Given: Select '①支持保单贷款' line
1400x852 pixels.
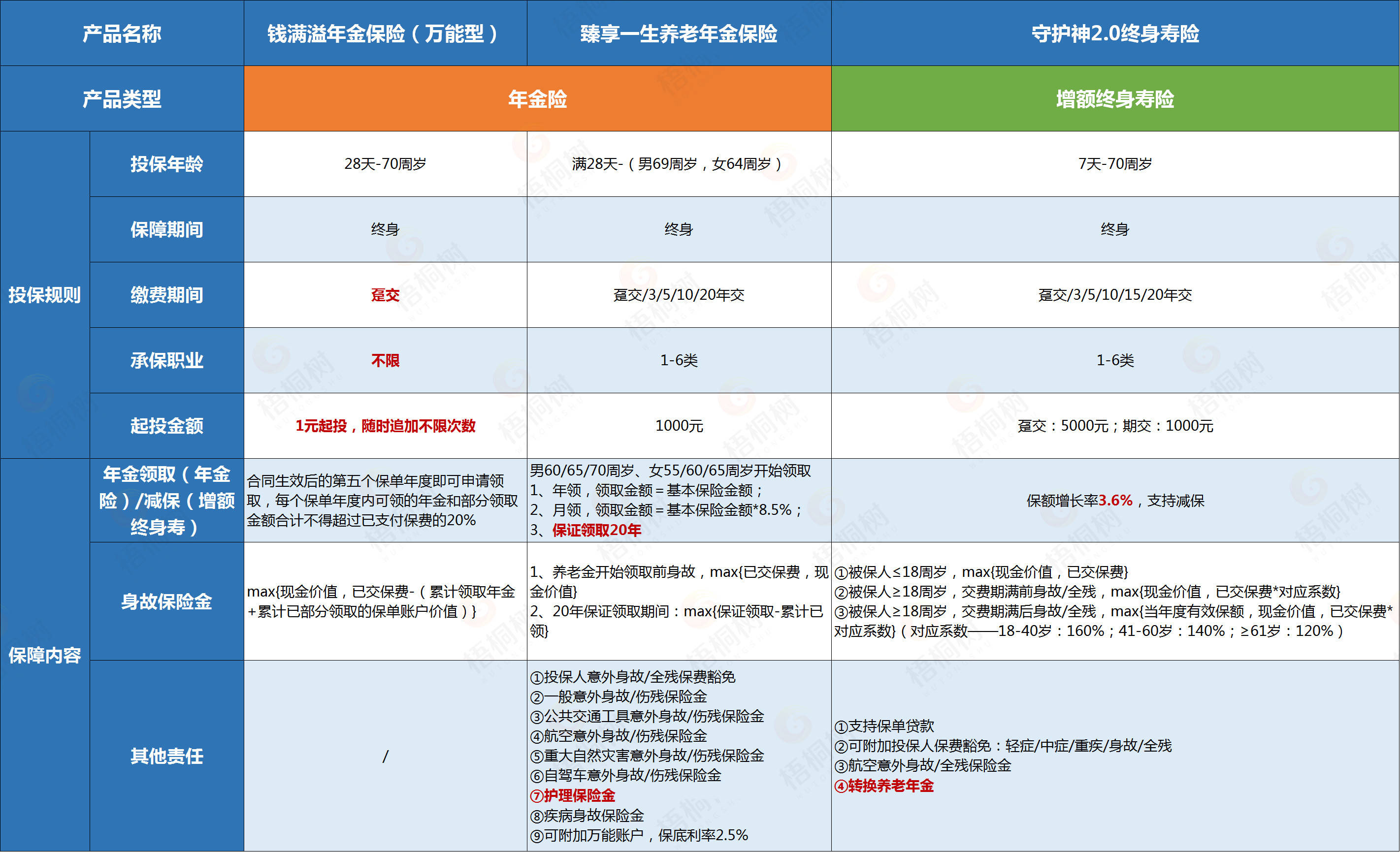Looking at the screenshot, I should coord(884,726).
